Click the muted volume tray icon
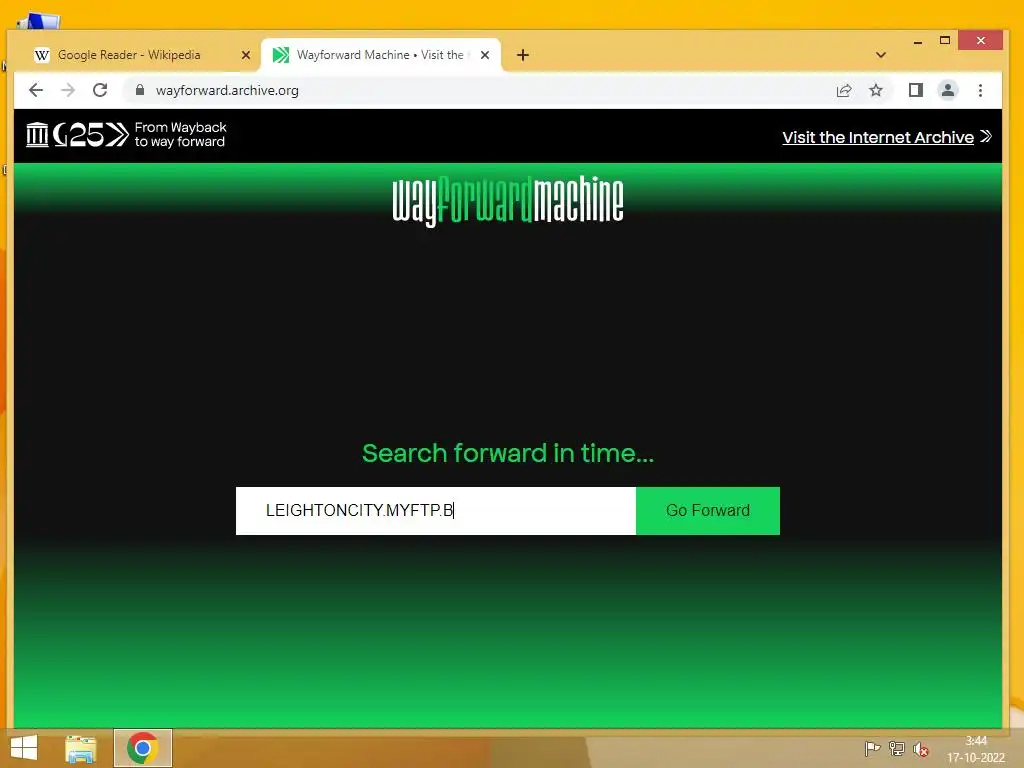The width and height of the screenshot is (1024, 768). (x=921, y=749)
